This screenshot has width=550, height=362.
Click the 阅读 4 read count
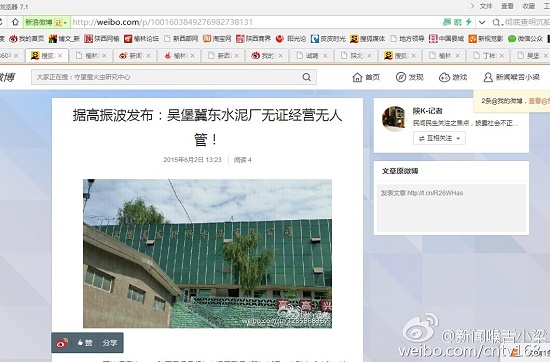pyautogui.click(x=243, y=160)
